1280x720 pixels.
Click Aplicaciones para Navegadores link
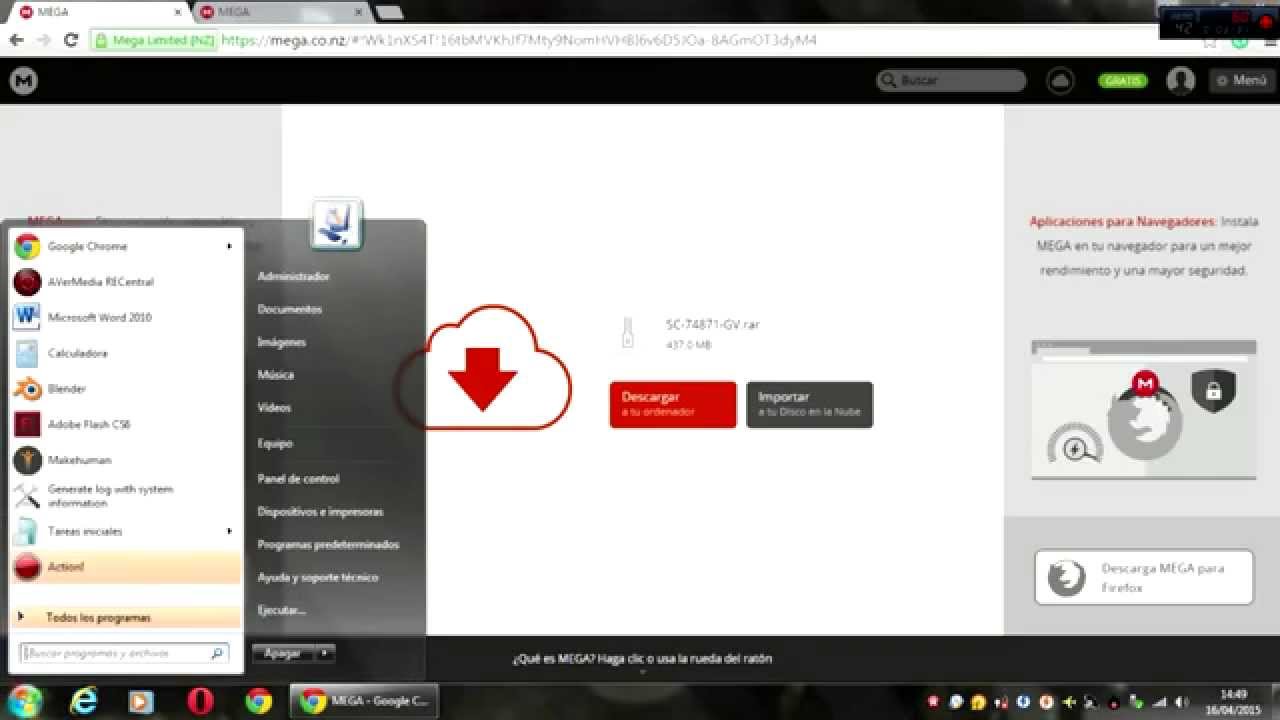(1122, 222)
